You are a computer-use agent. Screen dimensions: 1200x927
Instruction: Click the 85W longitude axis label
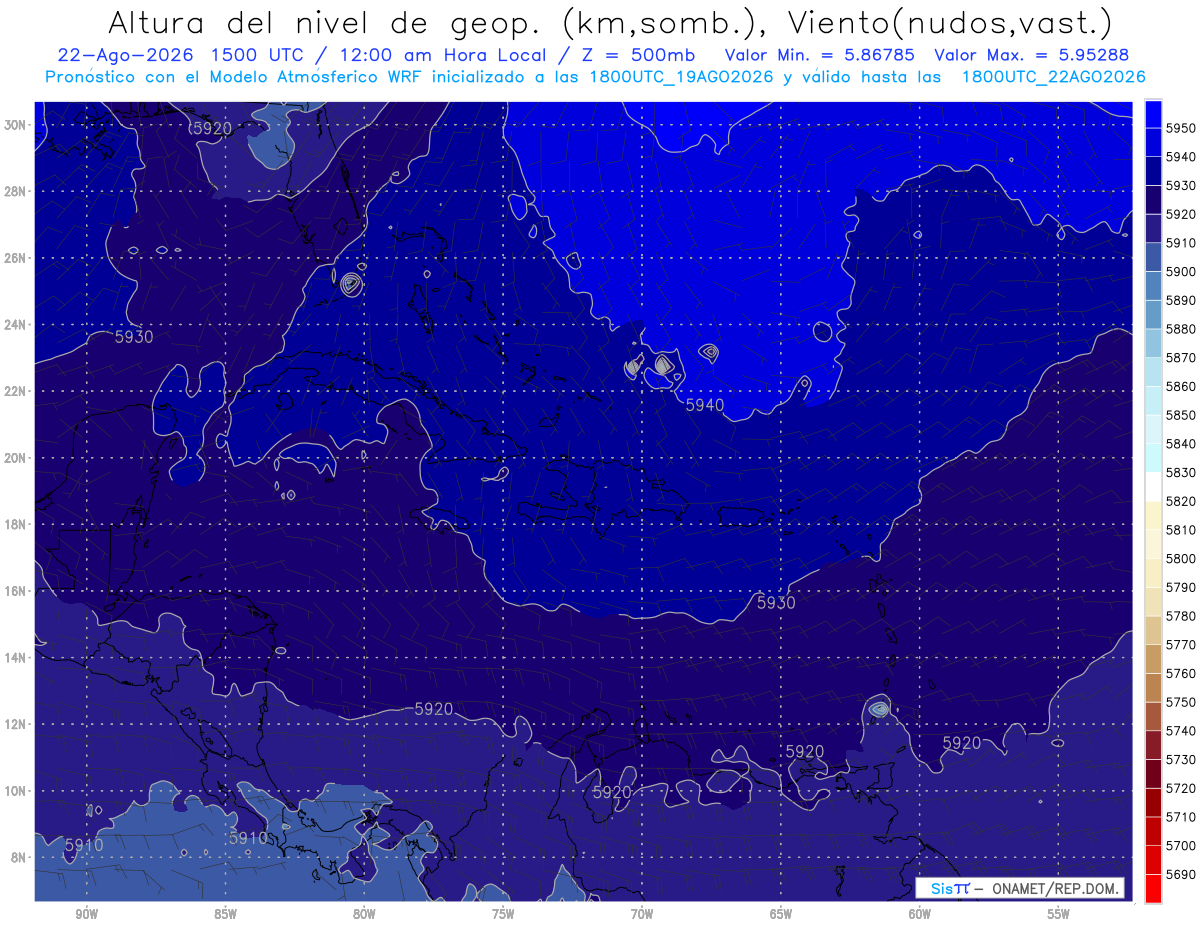pyautogui.click(x=226, y=914)
